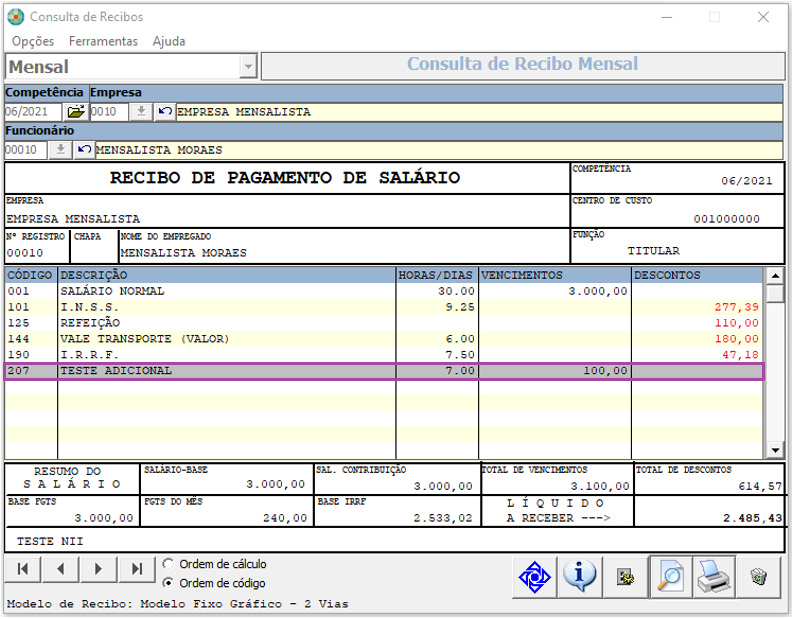Click the VENCIMENTOS column header
Viewport: 793px width, 619px height.
point(555,275)
